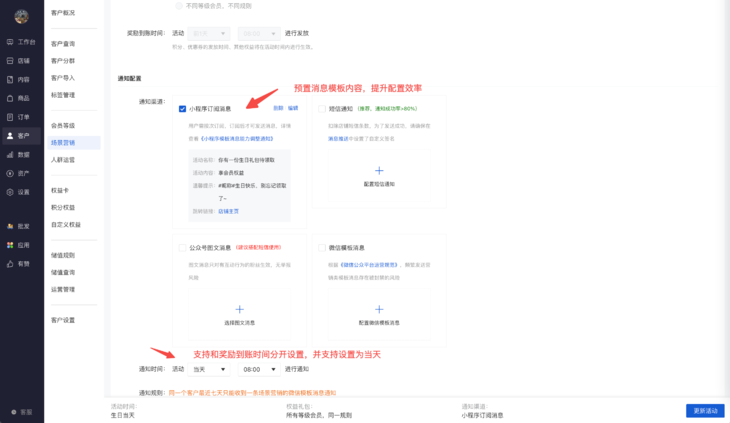Click the 客服 support icon at bottom

pyautogui.click(x=14, y=412)
